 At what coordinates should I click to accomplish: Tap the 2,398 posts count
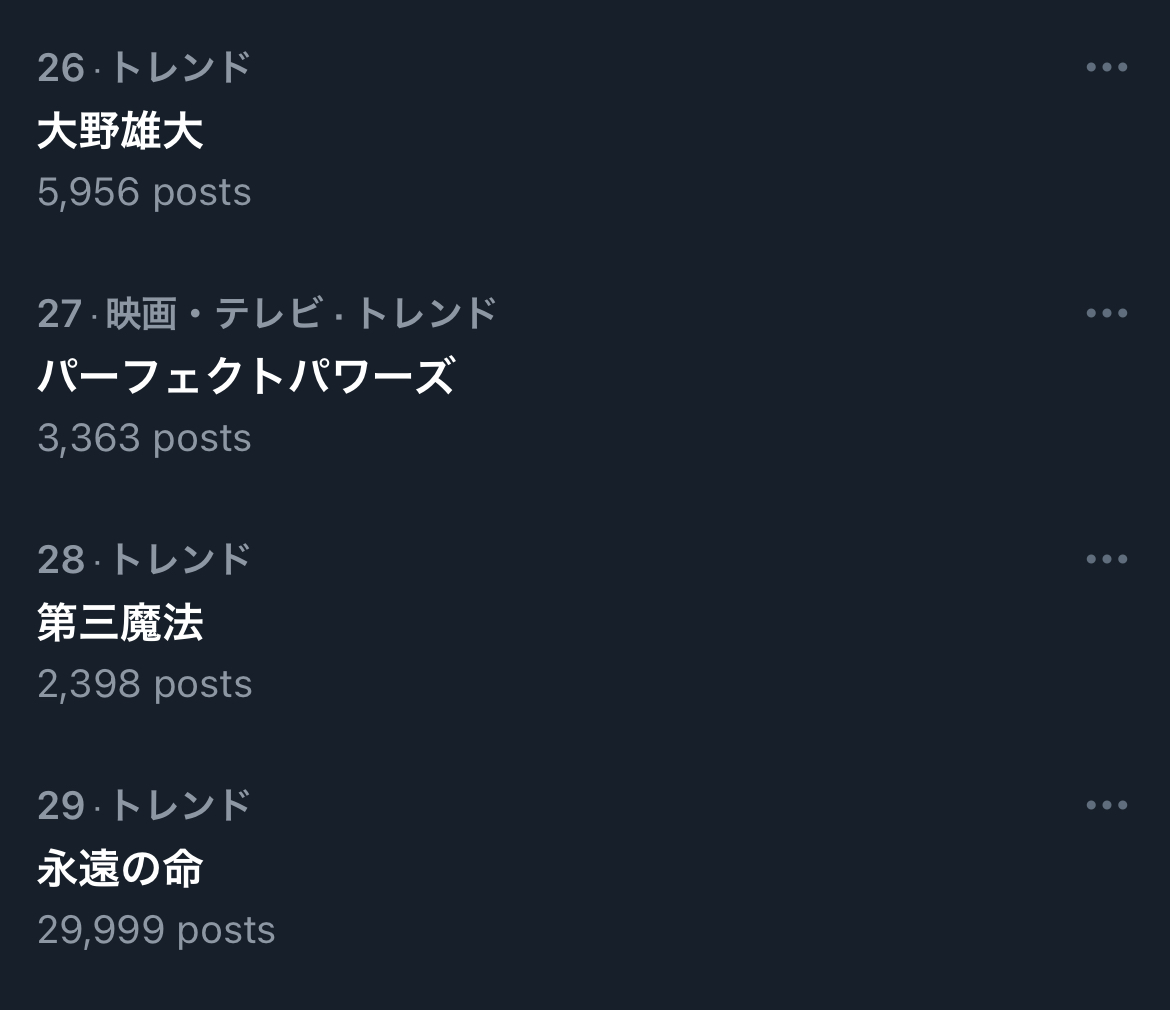[x=144, y=684]
